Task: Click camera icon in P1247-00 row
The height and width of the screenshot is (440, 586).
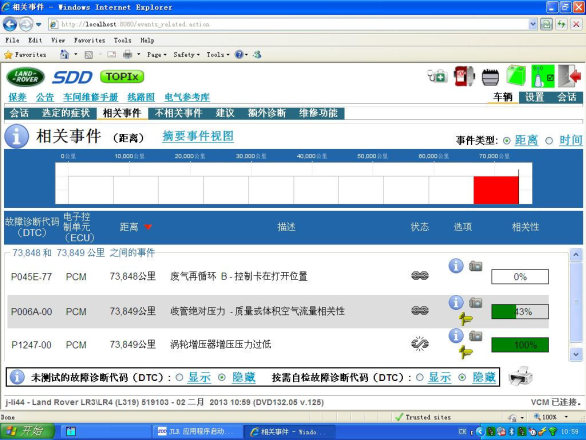Action: tap(475, 336)
